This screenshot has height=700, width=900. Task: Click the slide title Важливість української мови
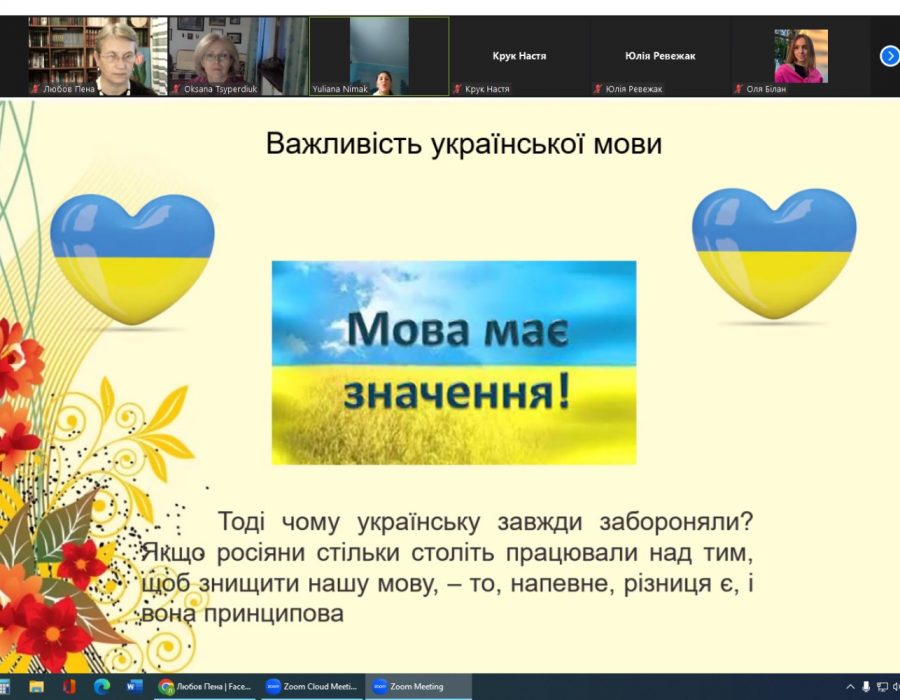(x=464, y=143)
